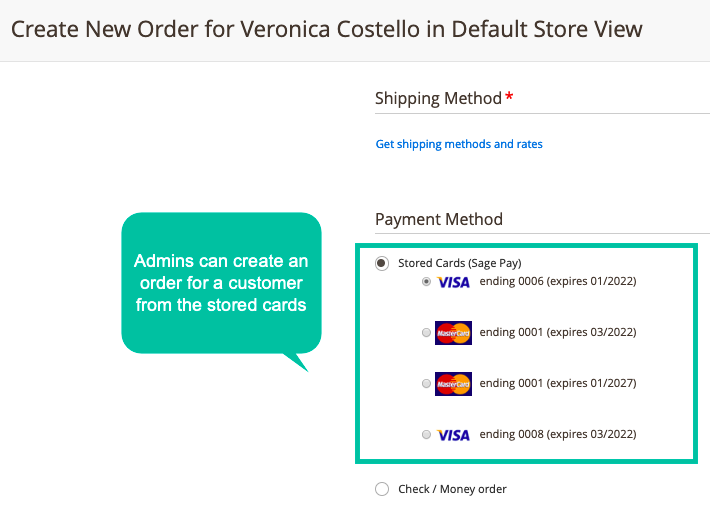This screenshot has height=506, width=710.
Task: Click the text ending 0001 (expires 03/2022)
Action: pyautogui.click(x=558, y=332)
